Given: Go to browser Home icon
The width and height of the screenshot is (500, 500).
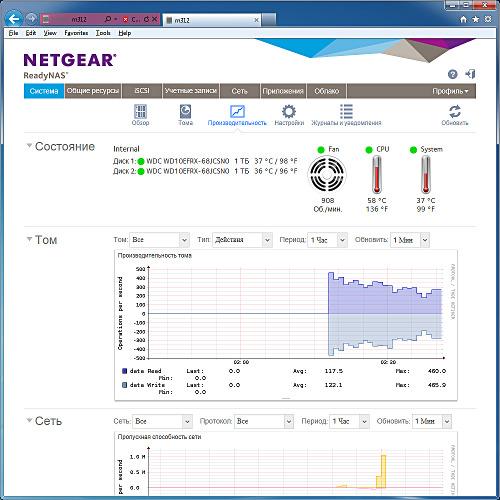Looking at the screenshot, I should point(463,19).
